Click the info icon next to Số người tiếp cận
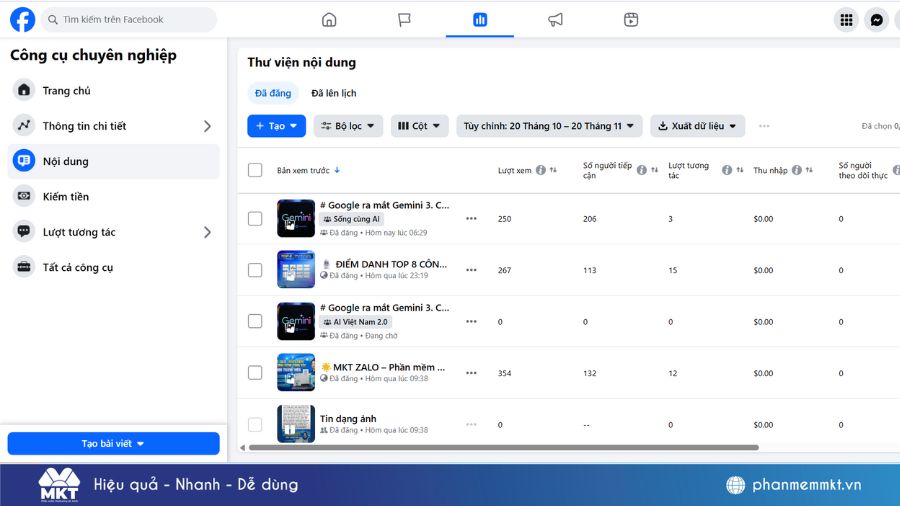Screen dimensions: 900x506 pyautogui.click(x=642, y=170)
